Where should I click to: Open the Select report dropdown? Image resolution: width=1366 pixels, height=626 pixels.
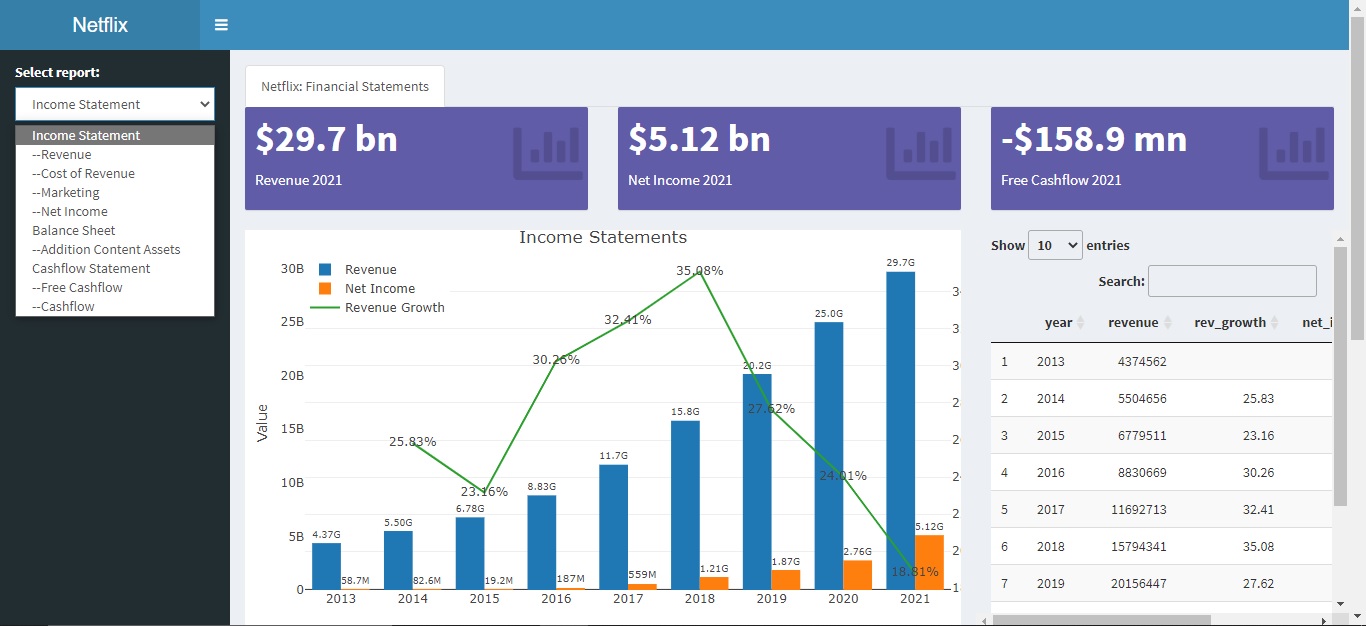[x=114, y=104]
